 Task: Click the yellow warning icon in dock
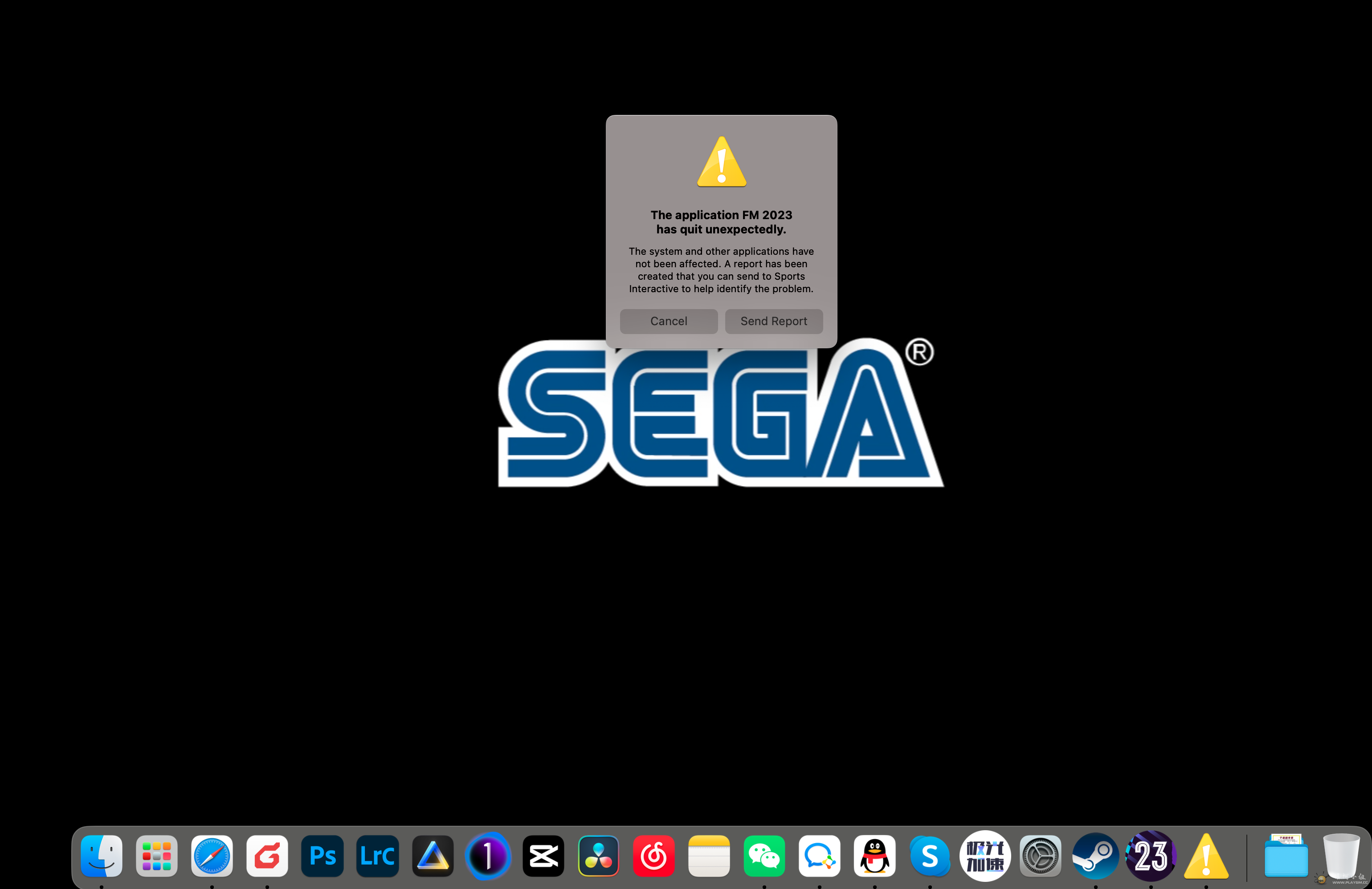pos(1206,856)
